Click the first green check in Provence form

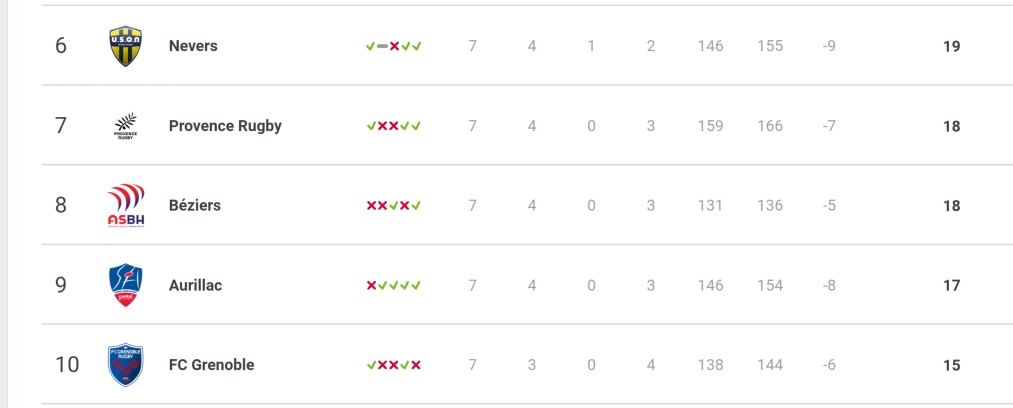(x=371, y=126)
